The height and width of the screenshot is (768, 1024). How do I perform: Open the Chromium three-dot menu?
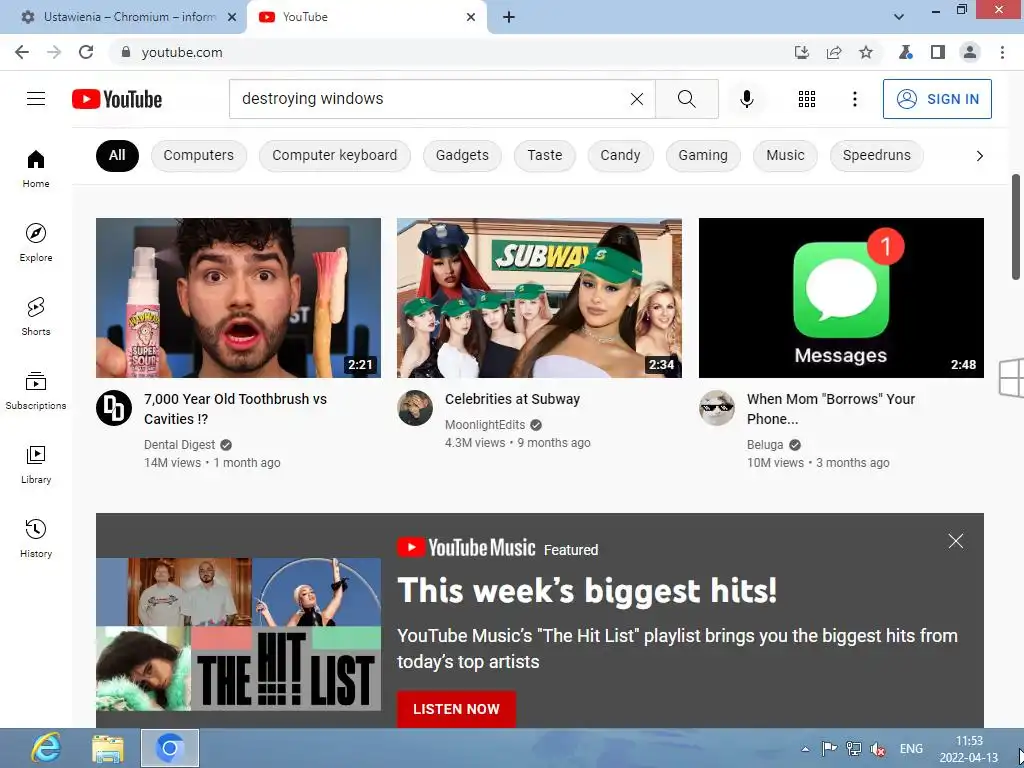[1002, 52]
